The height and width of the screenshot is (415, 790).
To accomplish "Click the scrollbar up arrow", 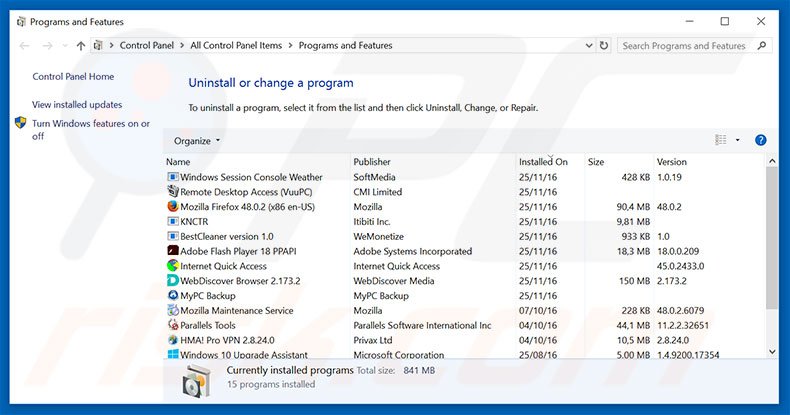I will pos(772,161).
